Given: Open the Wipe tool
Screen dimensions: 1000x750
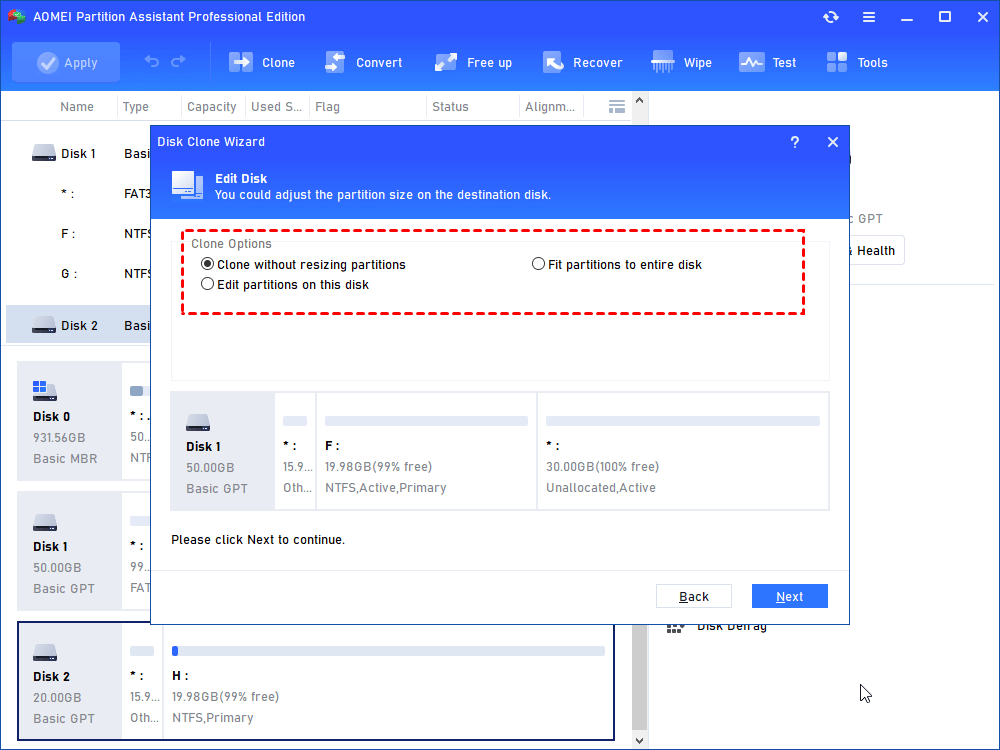Looking at the screenshot, I should tap(681, 62).
